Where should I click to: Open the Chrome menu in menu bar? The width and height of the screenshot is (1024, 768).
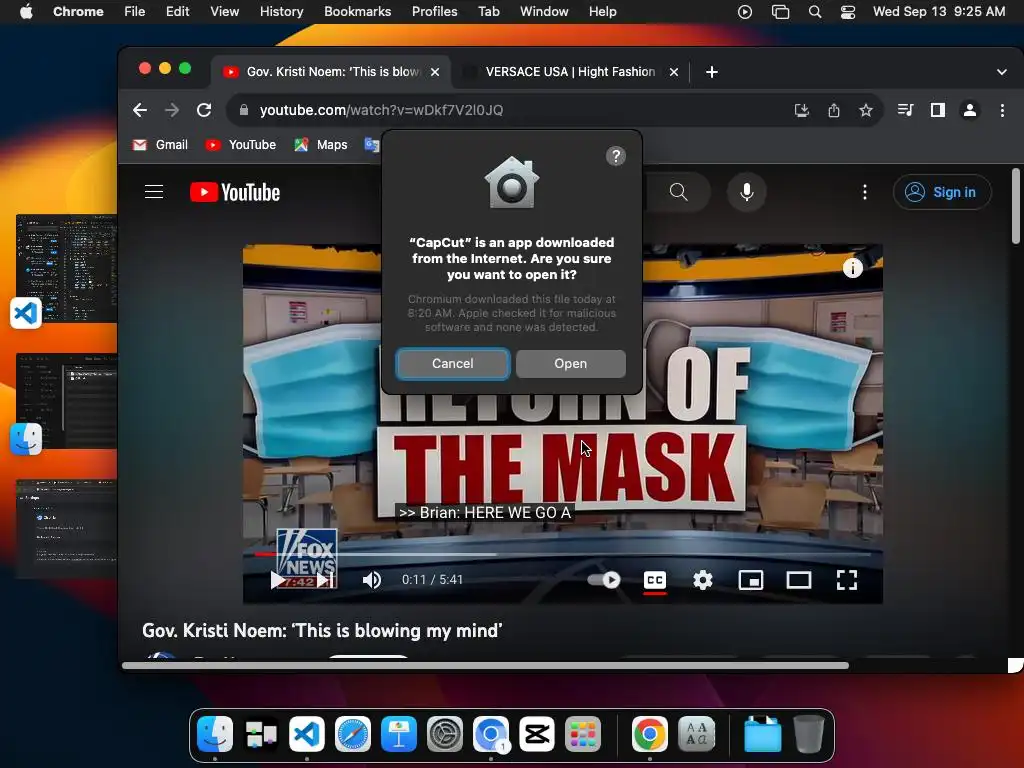78,12
